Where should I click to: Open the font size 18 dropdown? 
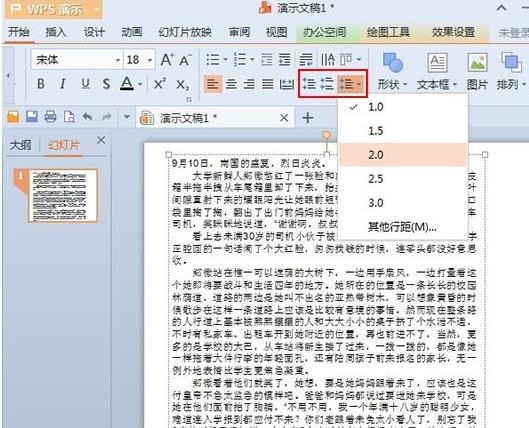(150, 60)
